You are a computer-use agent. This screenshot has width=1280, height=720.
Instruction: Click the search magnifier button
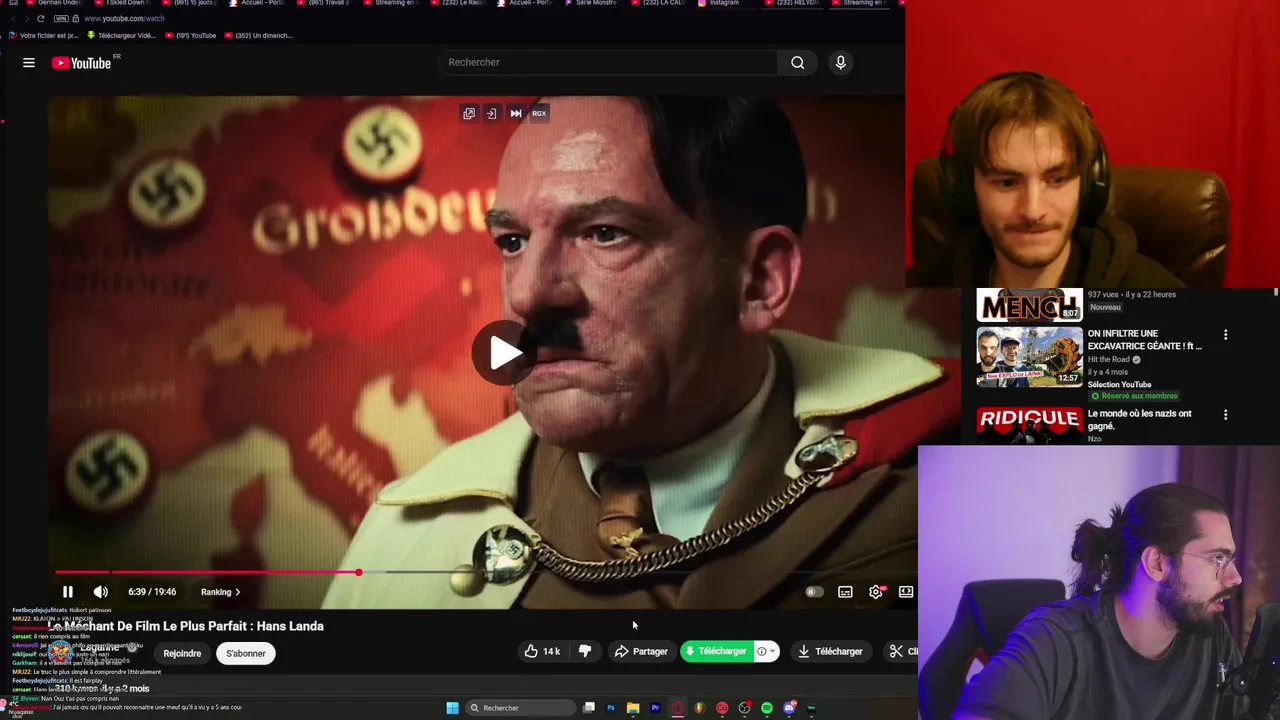pyautogui.click(x=797, y=62)
